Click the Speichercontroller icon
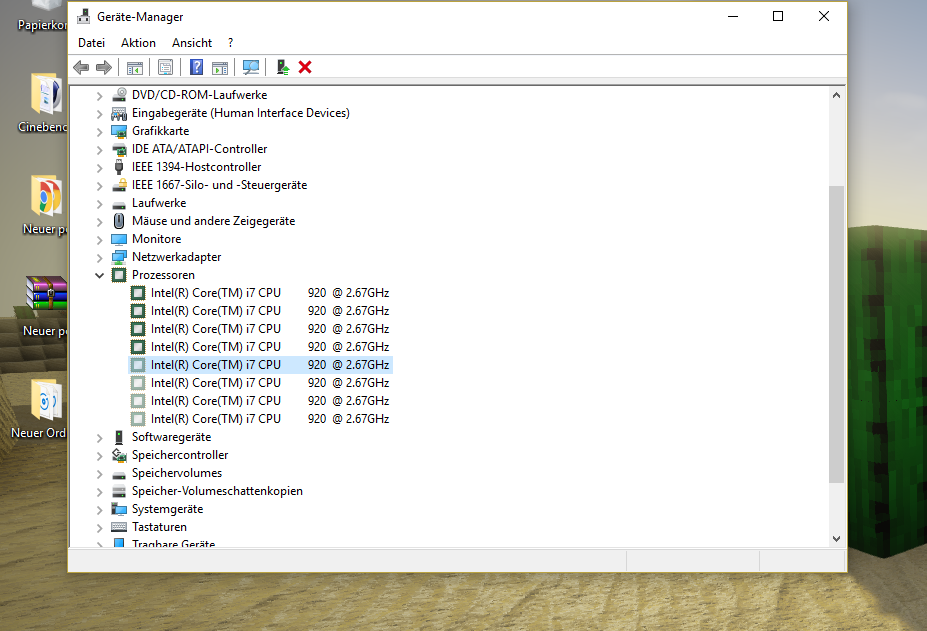 [119, 455]
